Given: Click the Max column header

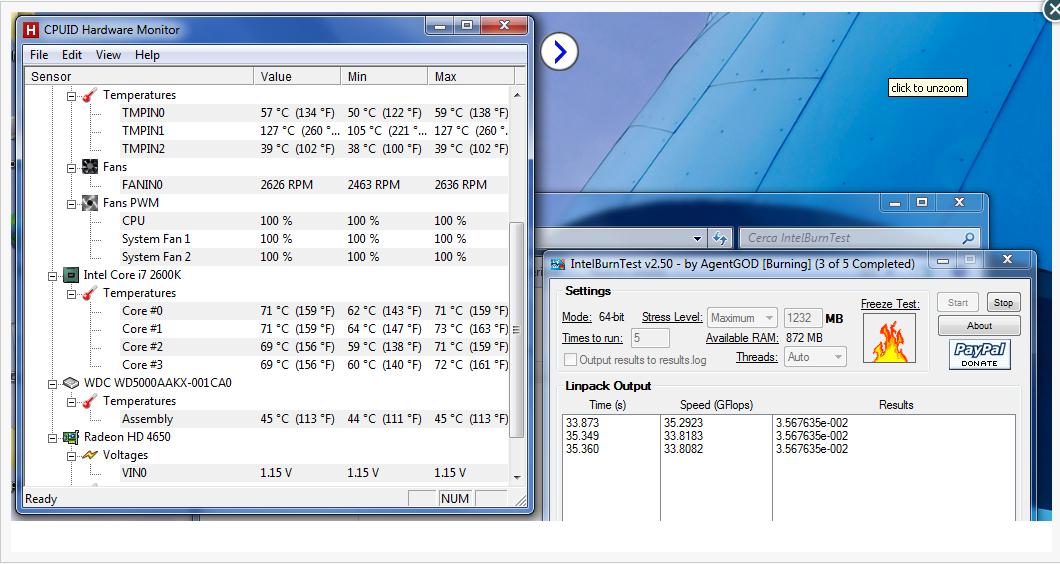Looking at the screenshot, I should (x=471, y=76).
